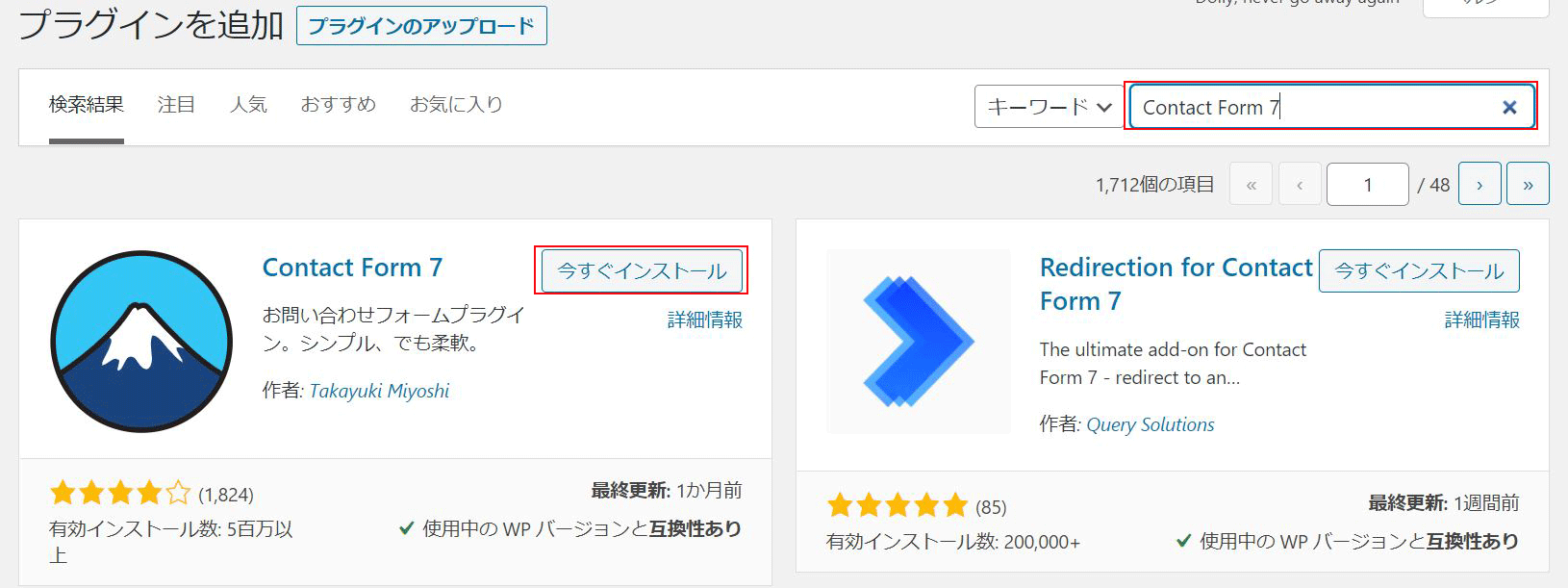Select the 検索結果 tab

pyautogui.click(x=87, y=105)
